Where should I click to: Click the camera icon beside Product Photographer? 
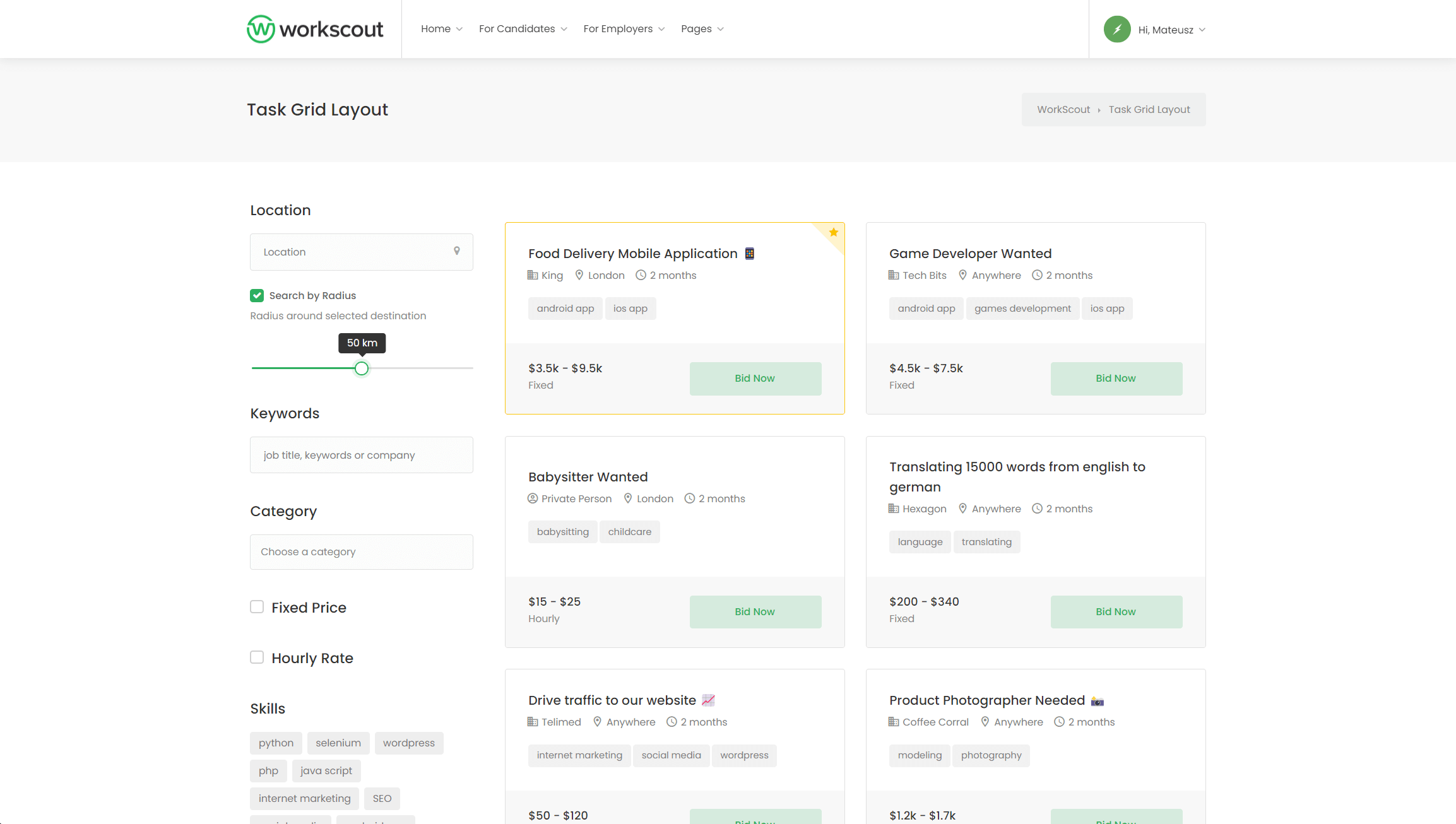tap(1098, 701)
